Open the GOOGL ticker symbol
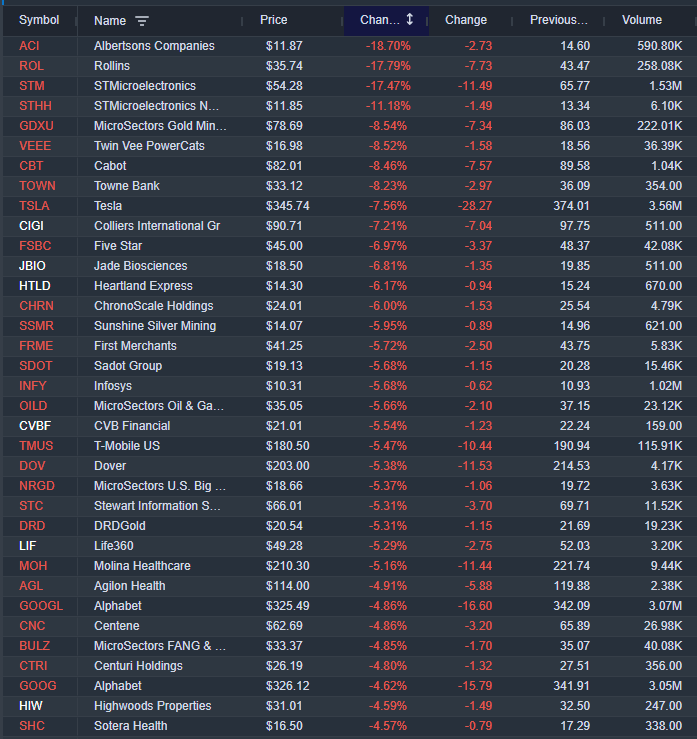Viewport: 697px width, 739px height. [41, 606]
